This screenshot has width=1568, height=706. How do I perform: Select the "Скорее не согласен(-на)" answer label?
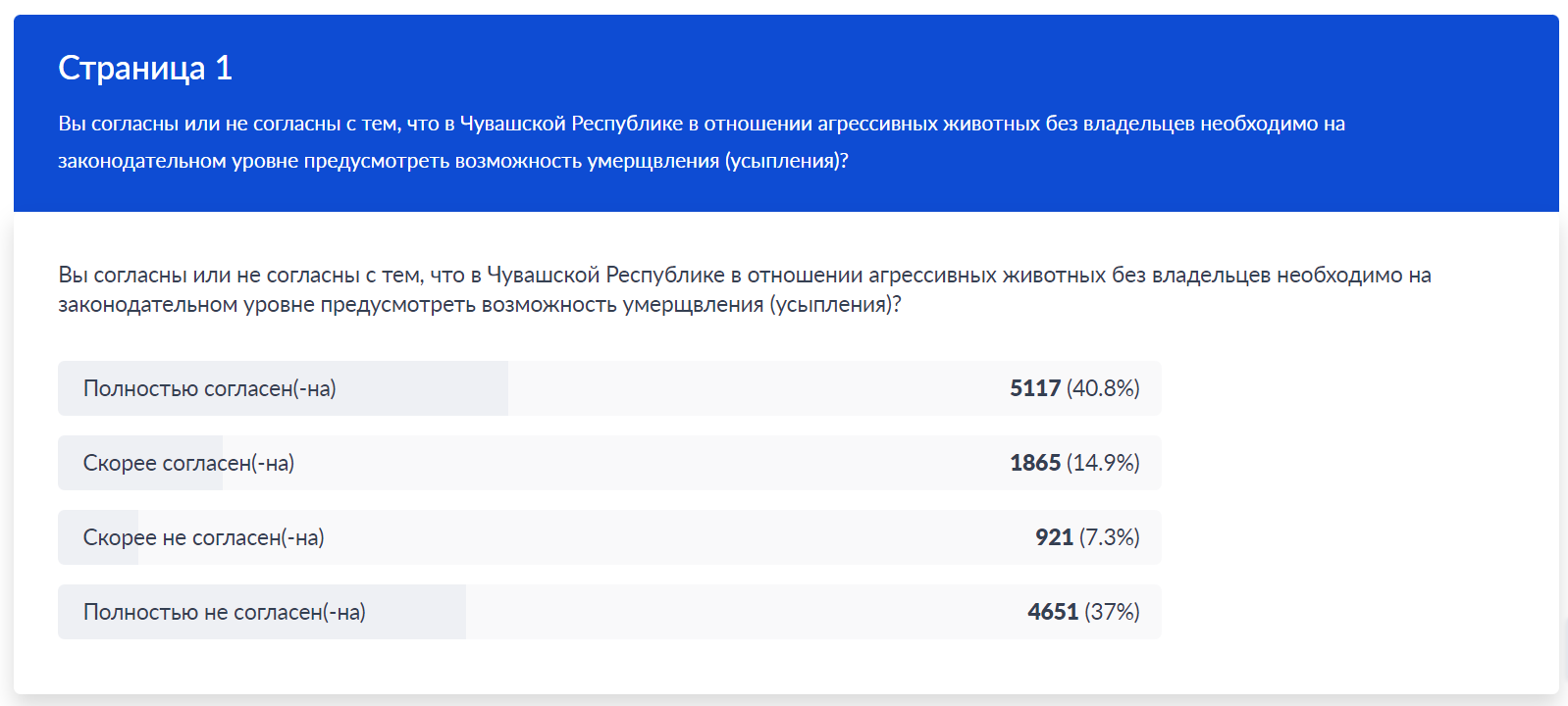point(203,537)
